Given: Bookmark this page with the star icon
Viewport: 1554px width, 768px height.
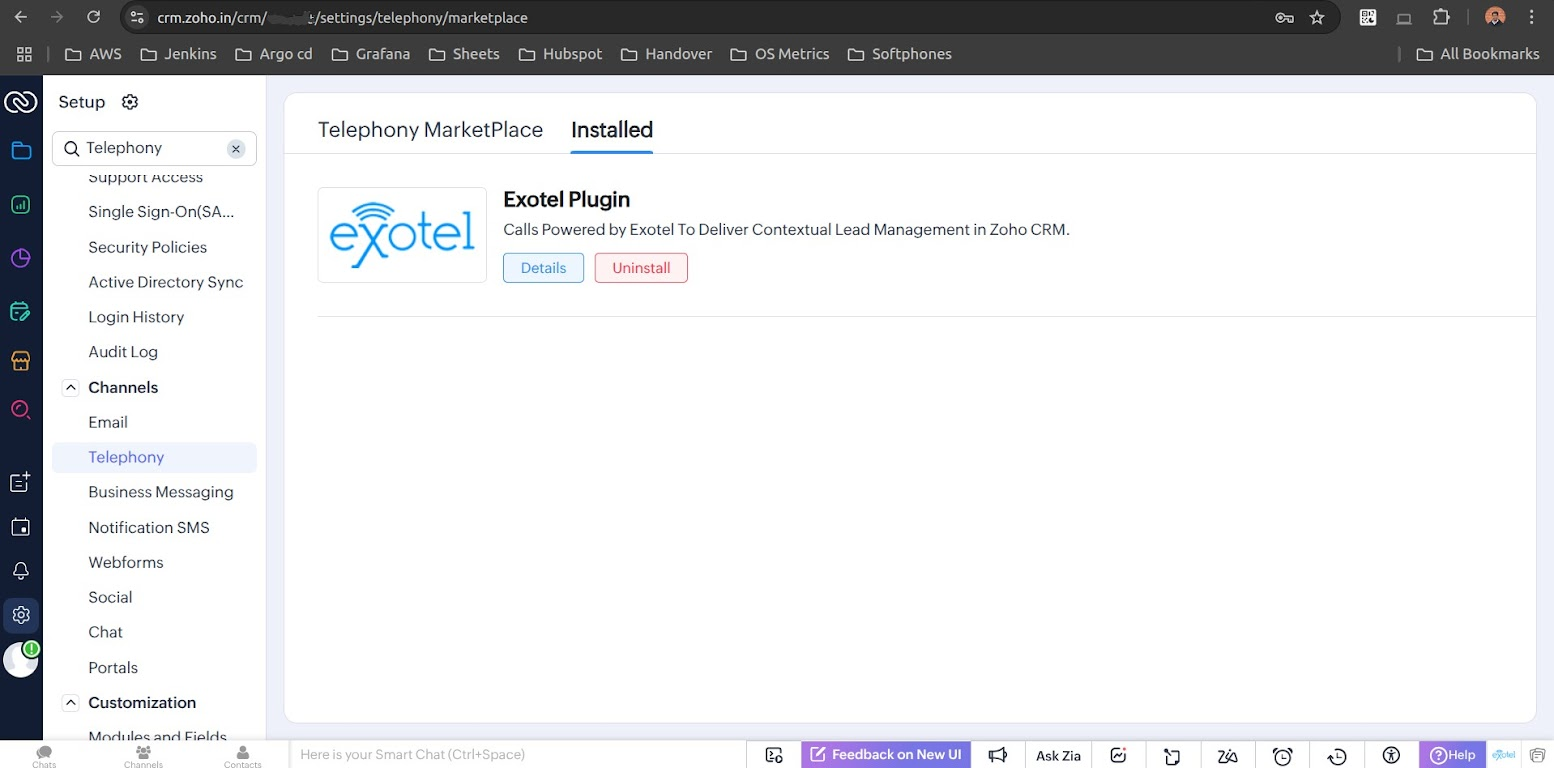Looking at the screenshot, I should pos(1317,17).
